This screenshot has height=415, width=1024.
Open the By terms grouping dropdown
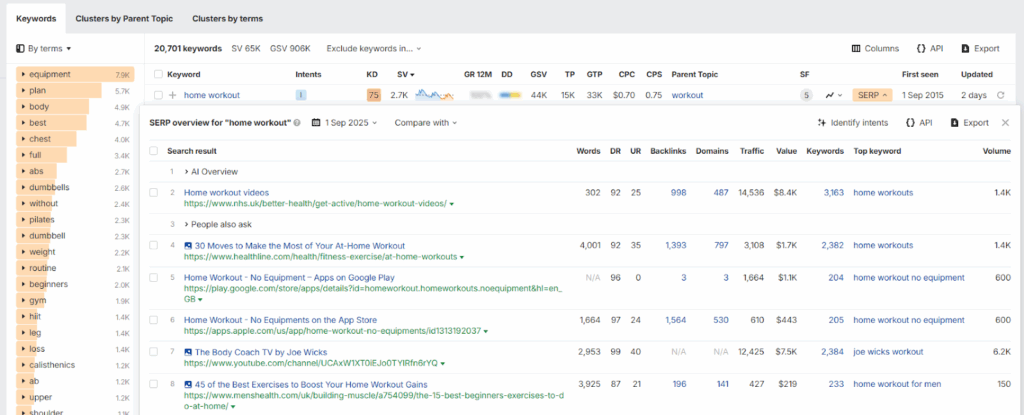43,48
